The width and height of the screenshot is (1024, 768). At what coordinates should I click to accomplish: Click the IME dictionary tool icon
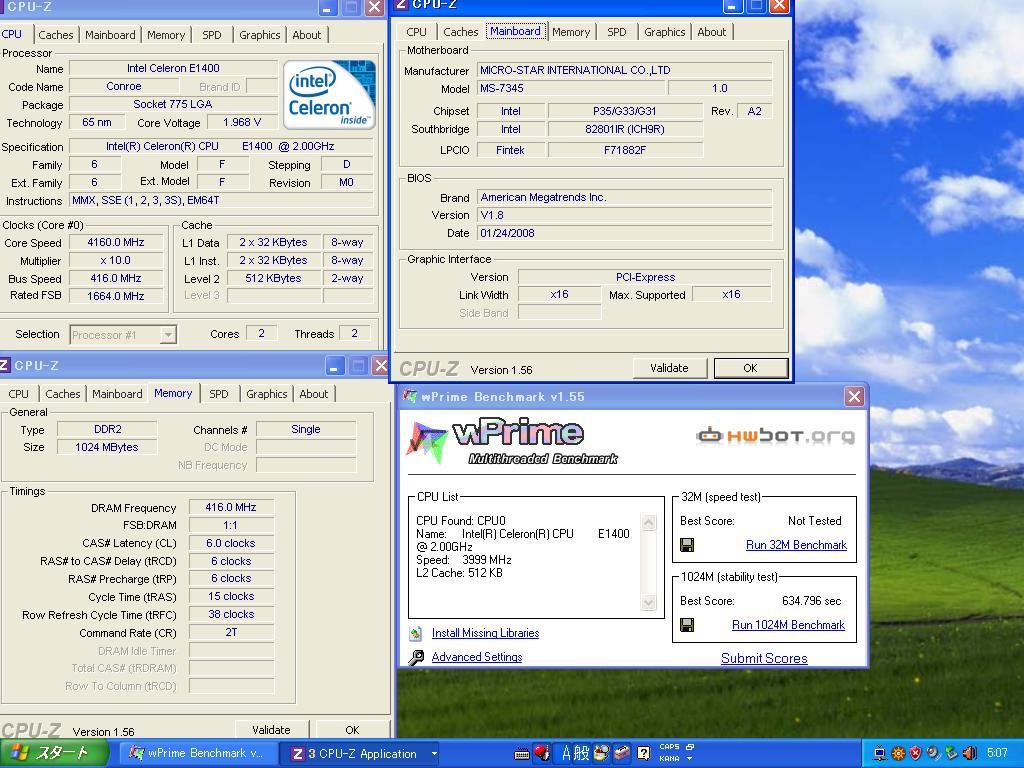coord(601,753)
